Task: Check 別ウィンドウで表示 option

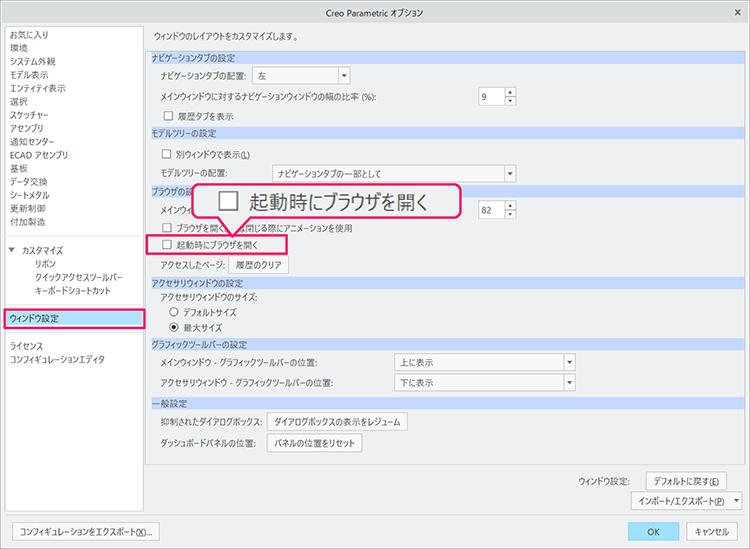Action: click(167, 155)
